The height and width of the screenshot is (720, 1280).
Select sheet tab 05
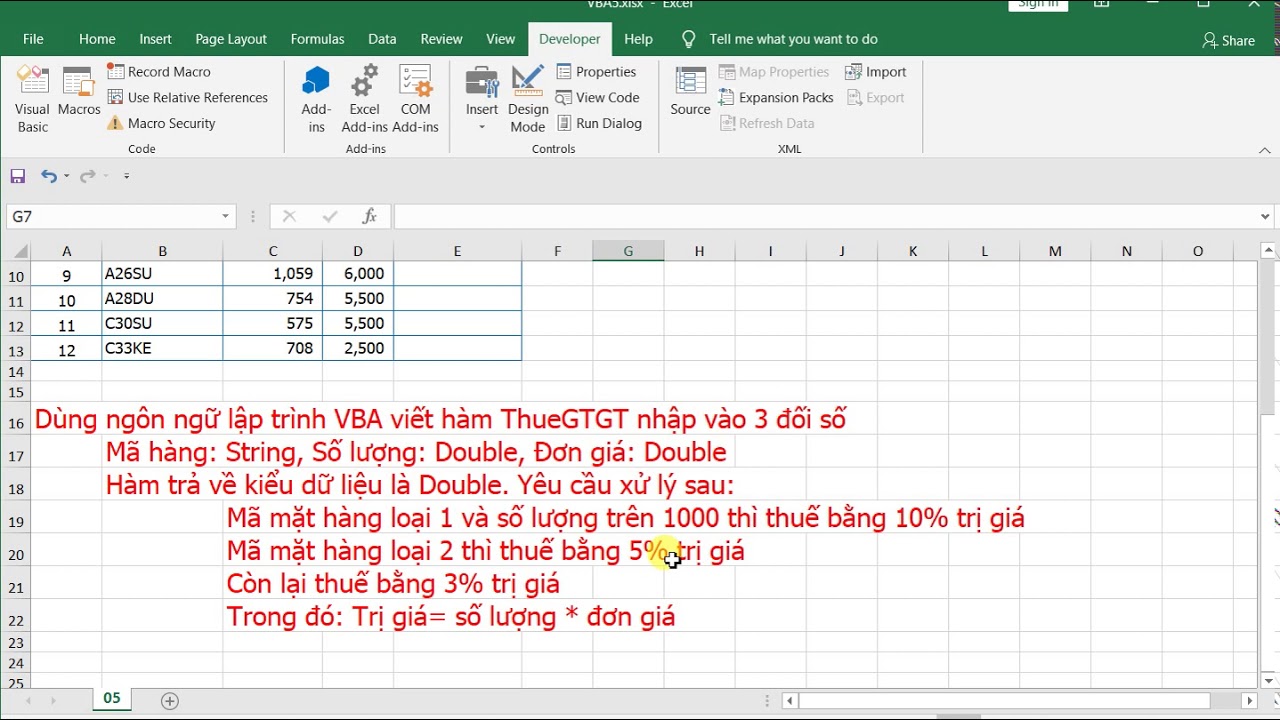pos(112,699)
